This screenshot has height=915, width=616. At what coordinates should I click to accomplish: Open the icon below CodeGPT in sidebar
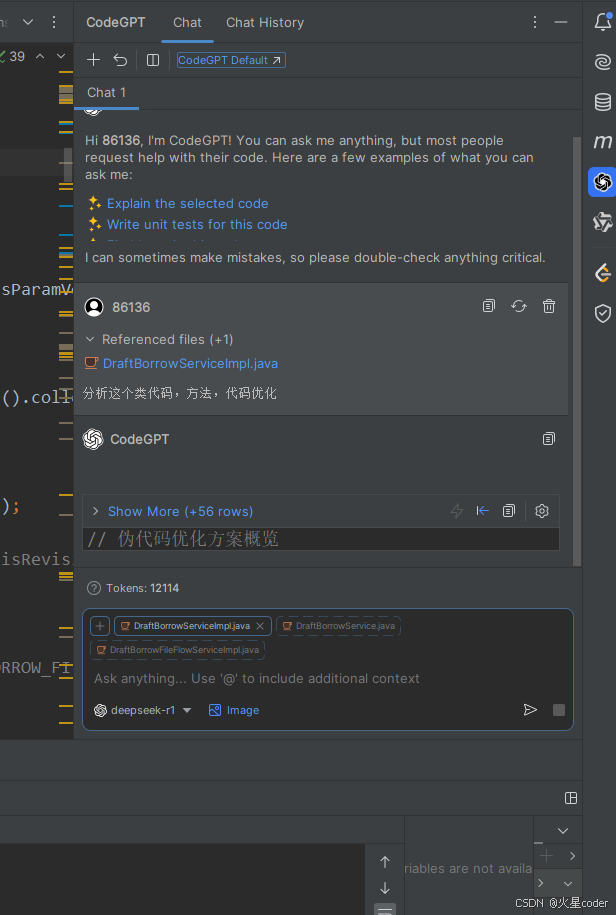pyautogui.click(x=603, y=222)
